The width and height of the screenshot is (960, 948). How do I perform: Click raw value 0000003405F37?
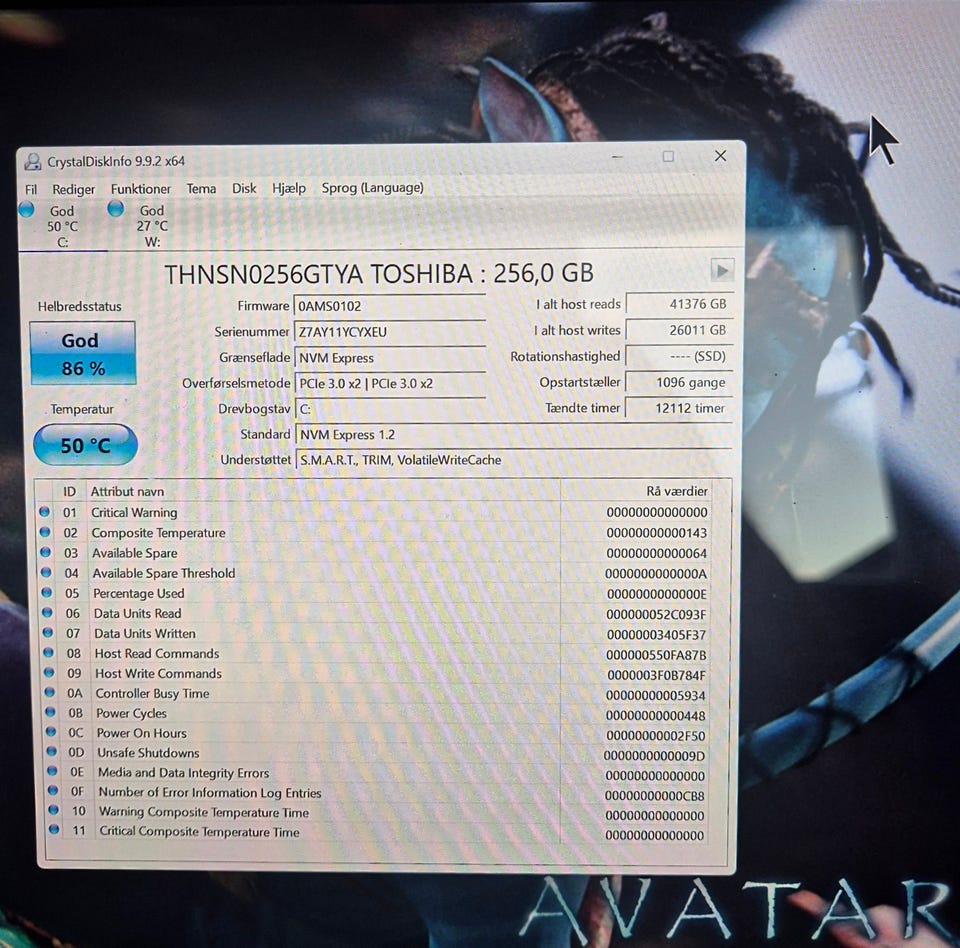tap(656, 634)
